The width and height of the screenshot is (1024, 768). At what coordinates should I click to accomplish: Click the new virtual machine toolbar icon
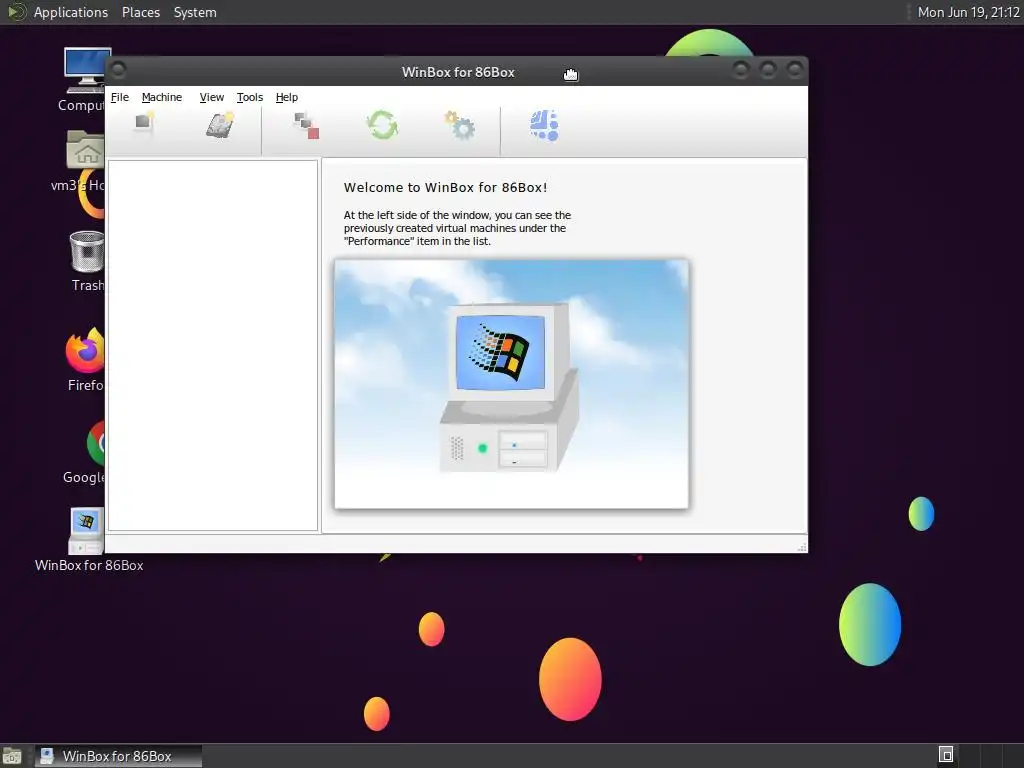point(144,123)
